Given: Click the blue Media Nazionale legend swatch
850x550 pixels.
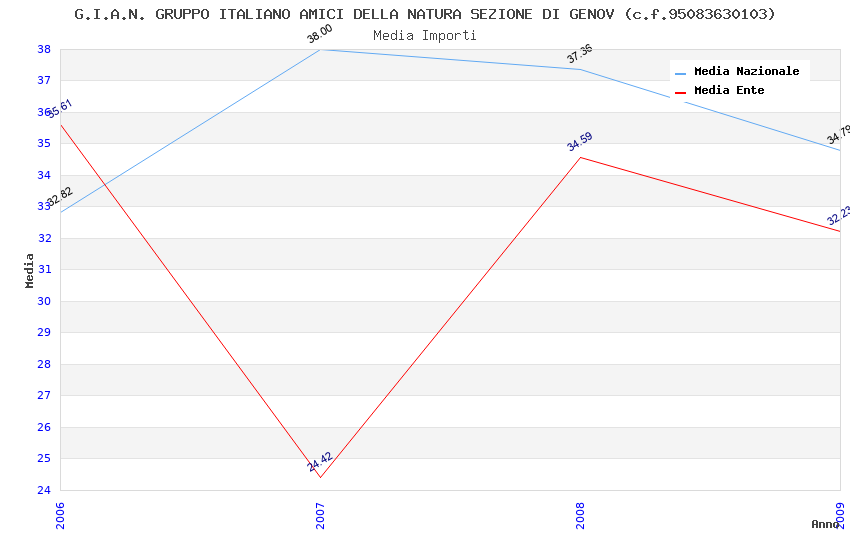Looking at the screenshot, I should tap(680, 73).
